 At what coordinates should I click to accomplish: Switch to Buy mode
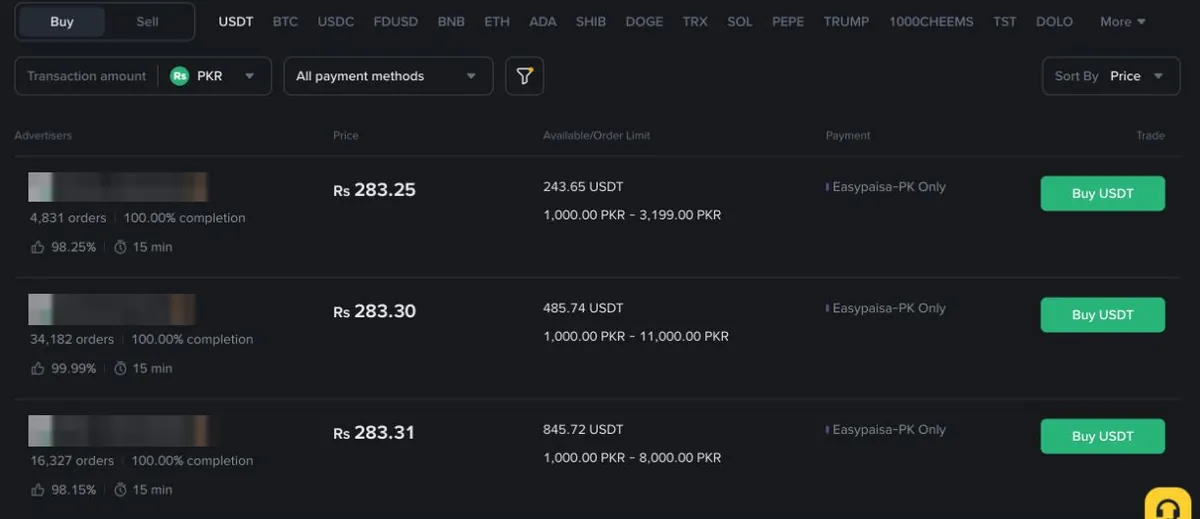[x=62, y=21]
